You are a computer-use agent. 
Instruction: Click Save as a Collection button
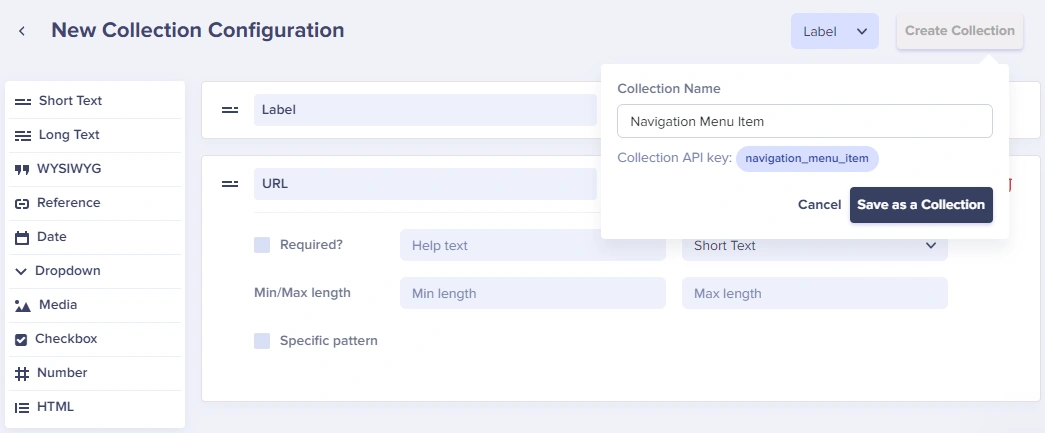click(x=921, y=205)
